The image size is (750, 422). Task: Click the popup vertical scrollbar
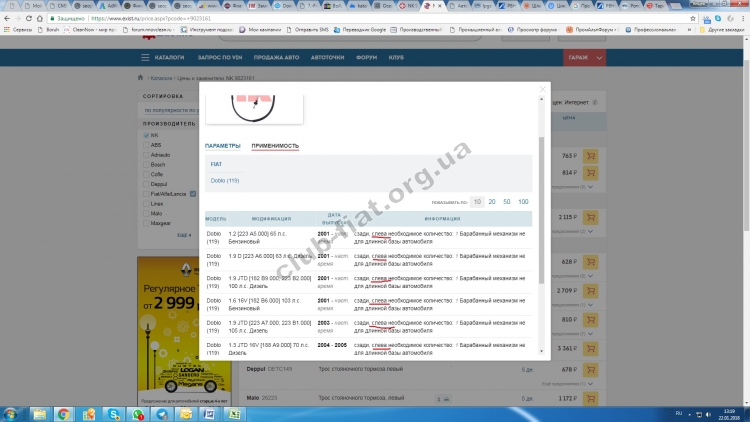[543, 200]
